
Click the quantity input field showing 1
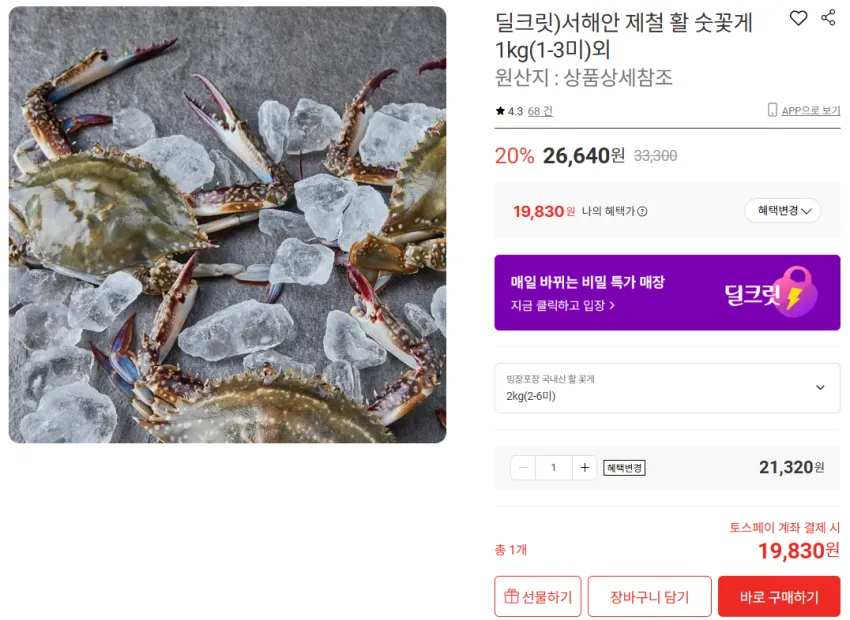click(553, 467)
